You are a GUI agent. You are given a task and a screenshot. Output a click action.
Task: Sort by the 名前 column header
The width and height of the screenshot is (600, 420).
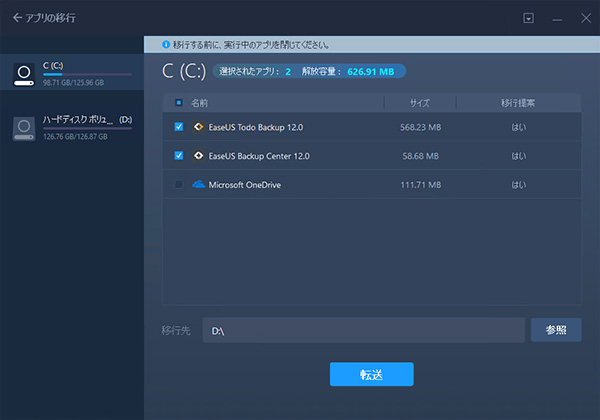(x=199, y=103)
